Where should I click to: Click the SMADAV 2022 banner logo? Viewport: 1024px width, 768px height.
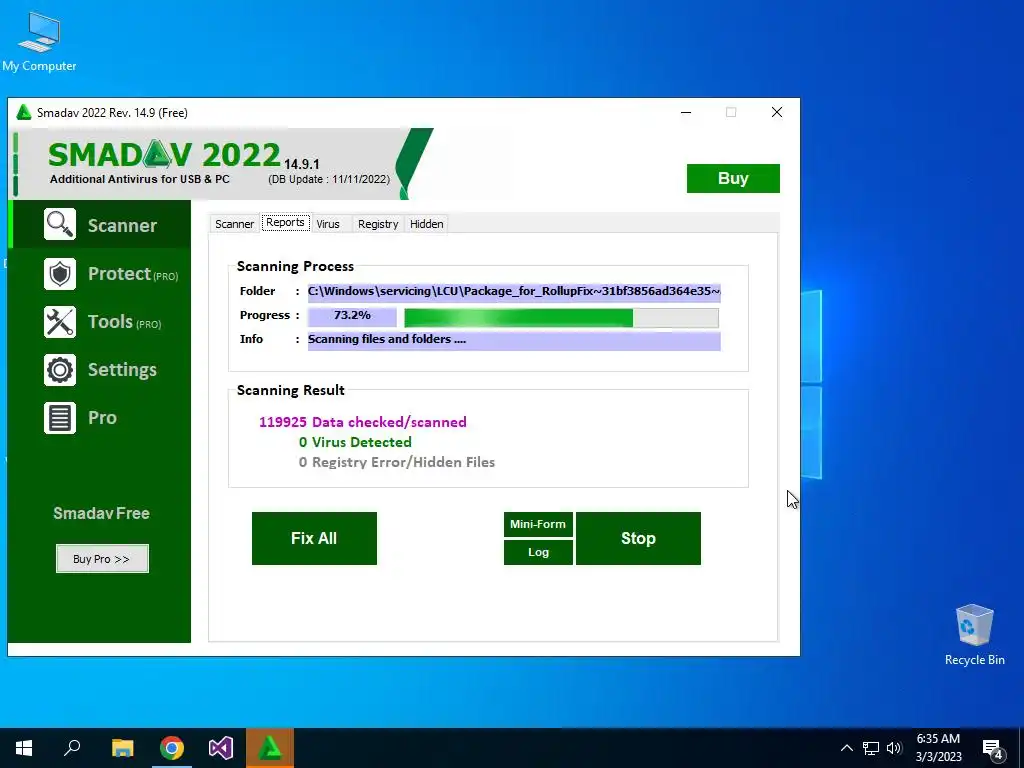pyautogui.click(x=165, y=155)
